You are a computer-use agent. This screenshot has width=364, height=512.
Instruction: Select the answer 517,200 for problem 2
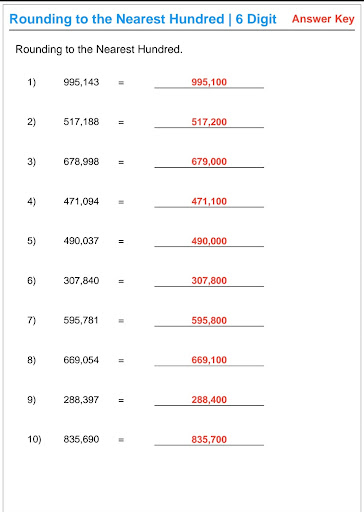coord(209,122)
